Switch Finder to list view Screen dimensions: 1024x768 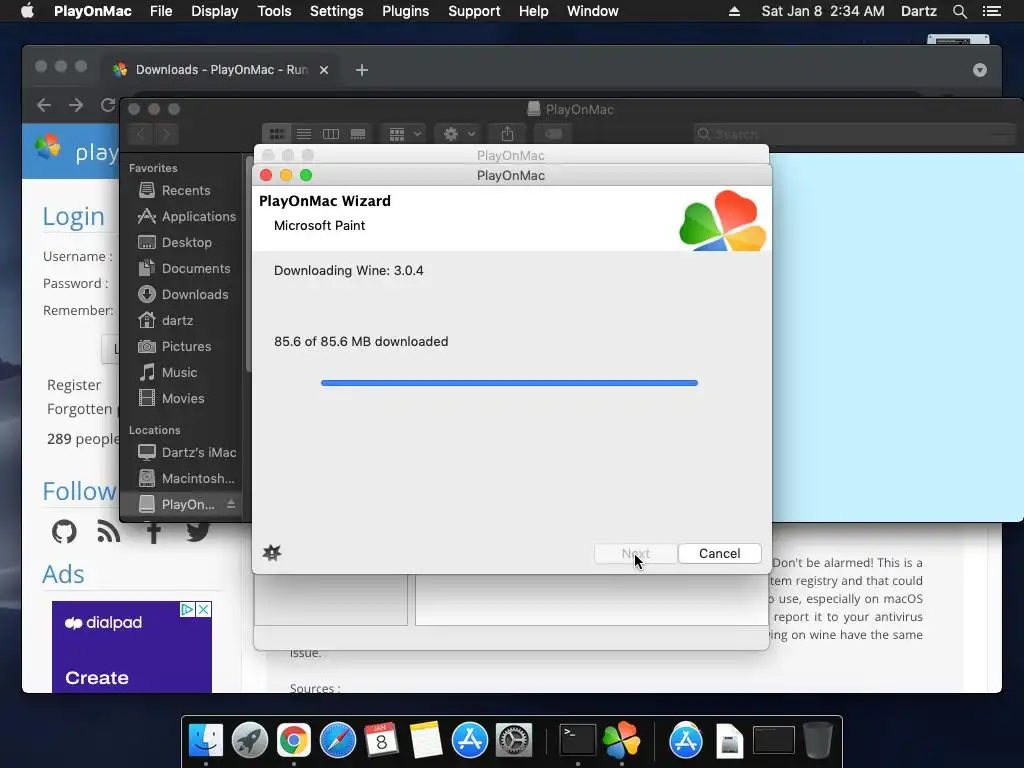[x=304, y=134]
